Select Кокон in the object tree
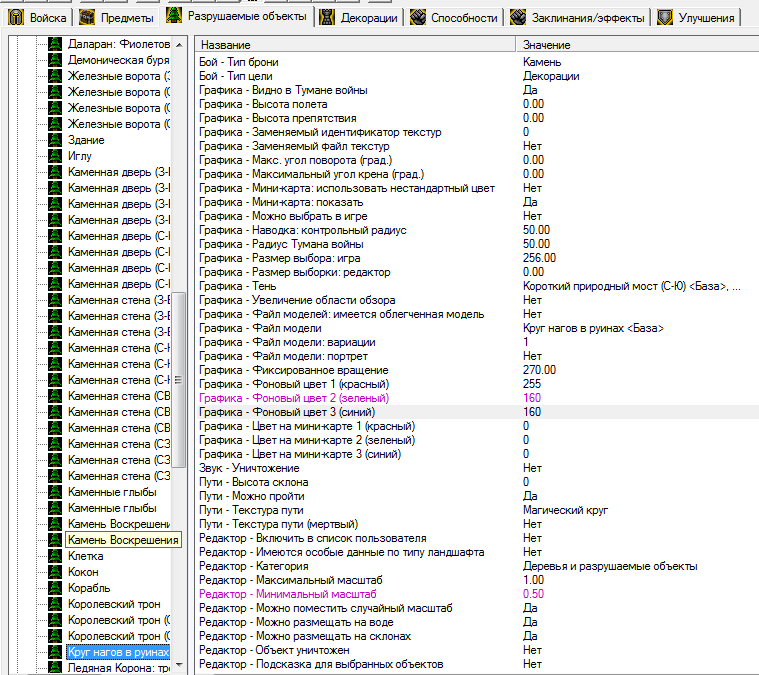The width and height of the screenshot is (759, 675). coord(83,572)
